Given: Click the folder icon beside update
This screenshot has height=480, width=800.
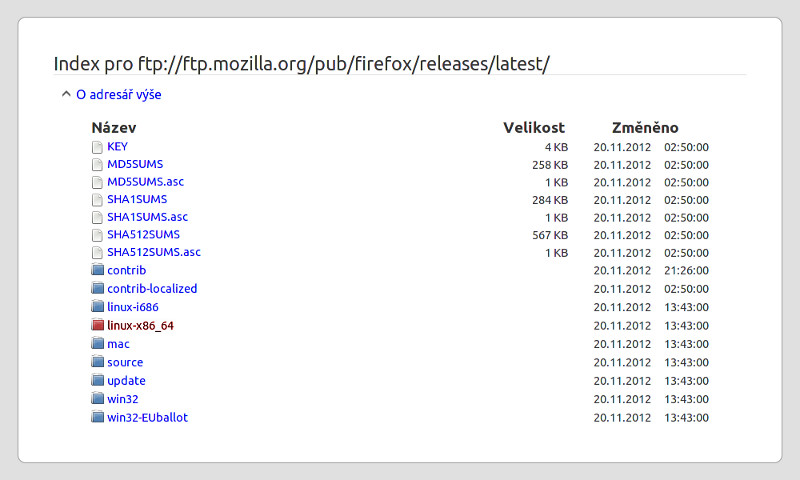Looking at the screenshot, I should tap(97, 380).
